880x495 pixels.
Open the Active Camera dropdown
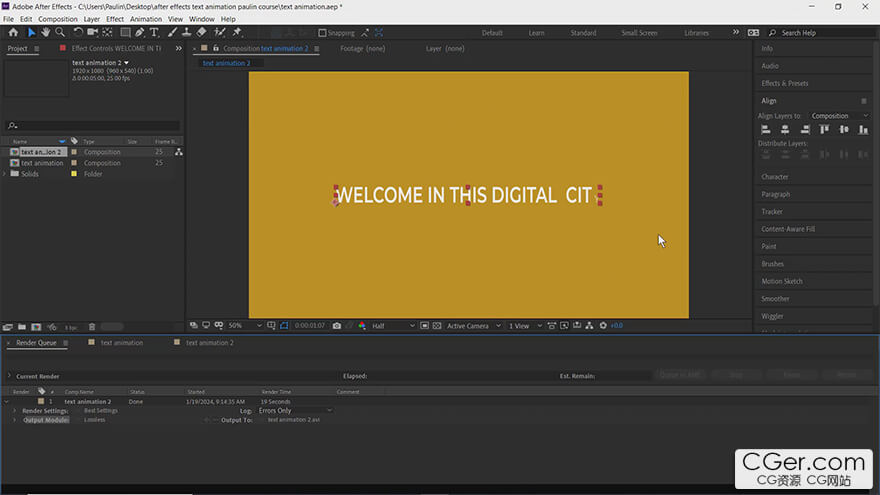pyautogui.click(x=474, y=326)
